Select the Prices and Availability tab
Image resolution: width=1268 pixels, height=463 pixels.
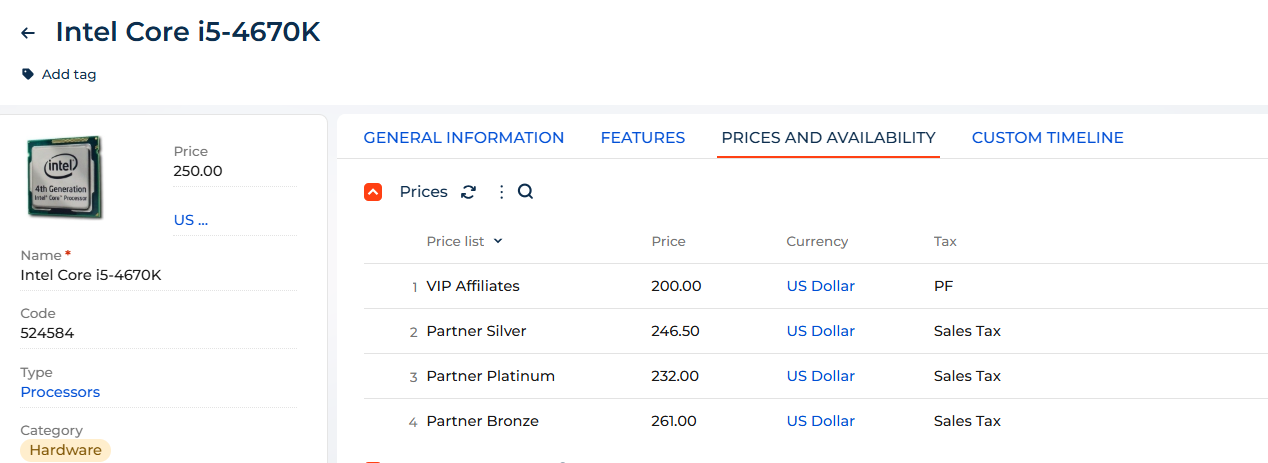[x=828, y=138]
